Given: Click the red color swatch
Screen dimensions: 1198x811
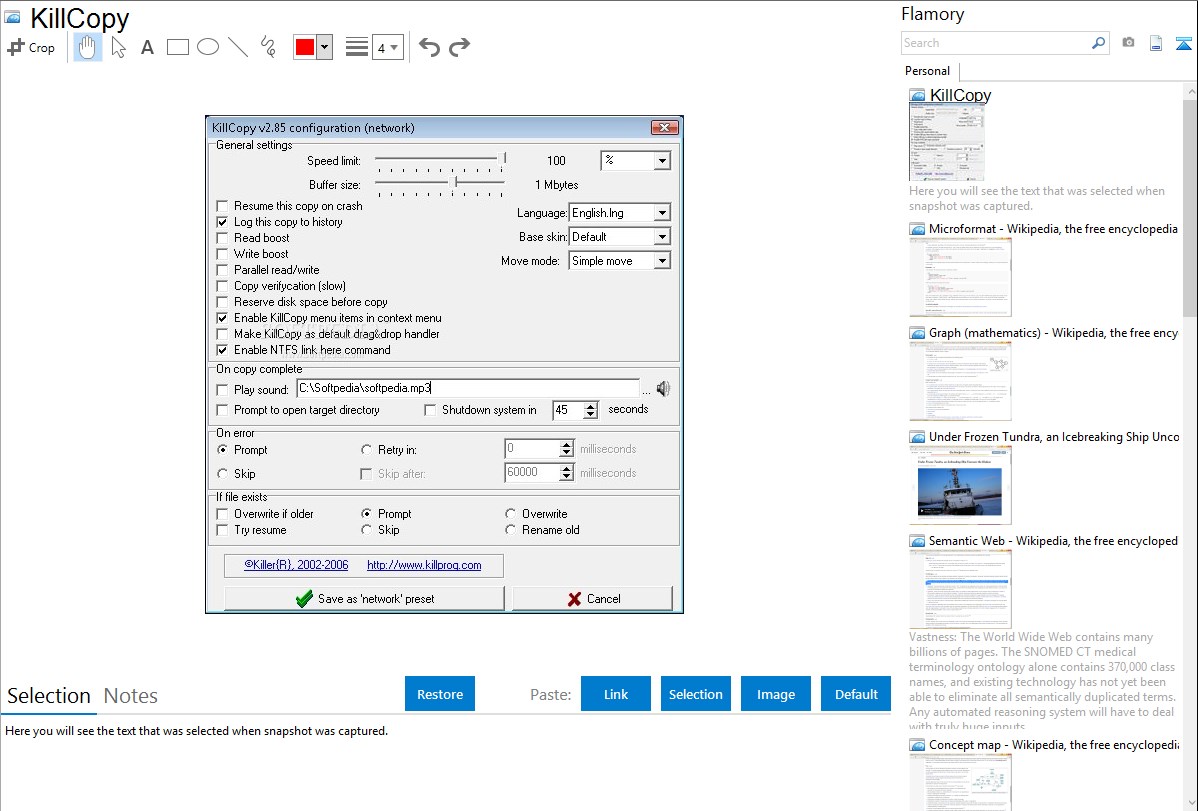Looking at the screenshot, I should [305, 47].
